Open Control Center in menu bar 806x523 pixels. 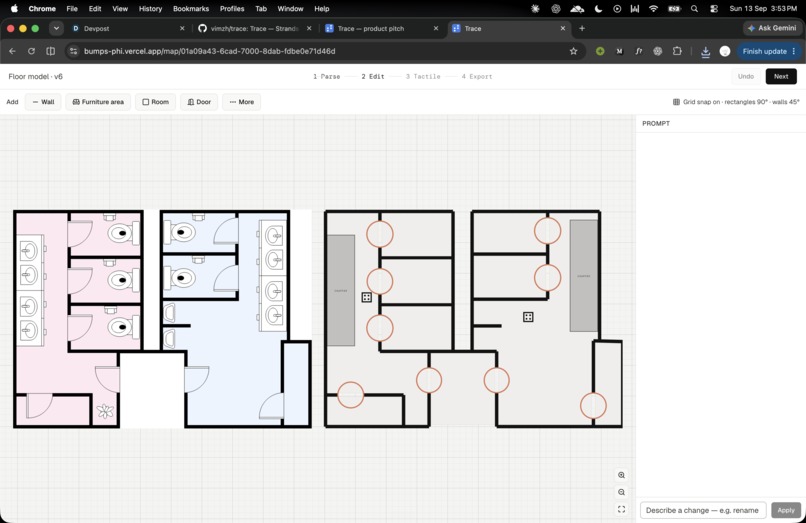(x=713, y=9)
